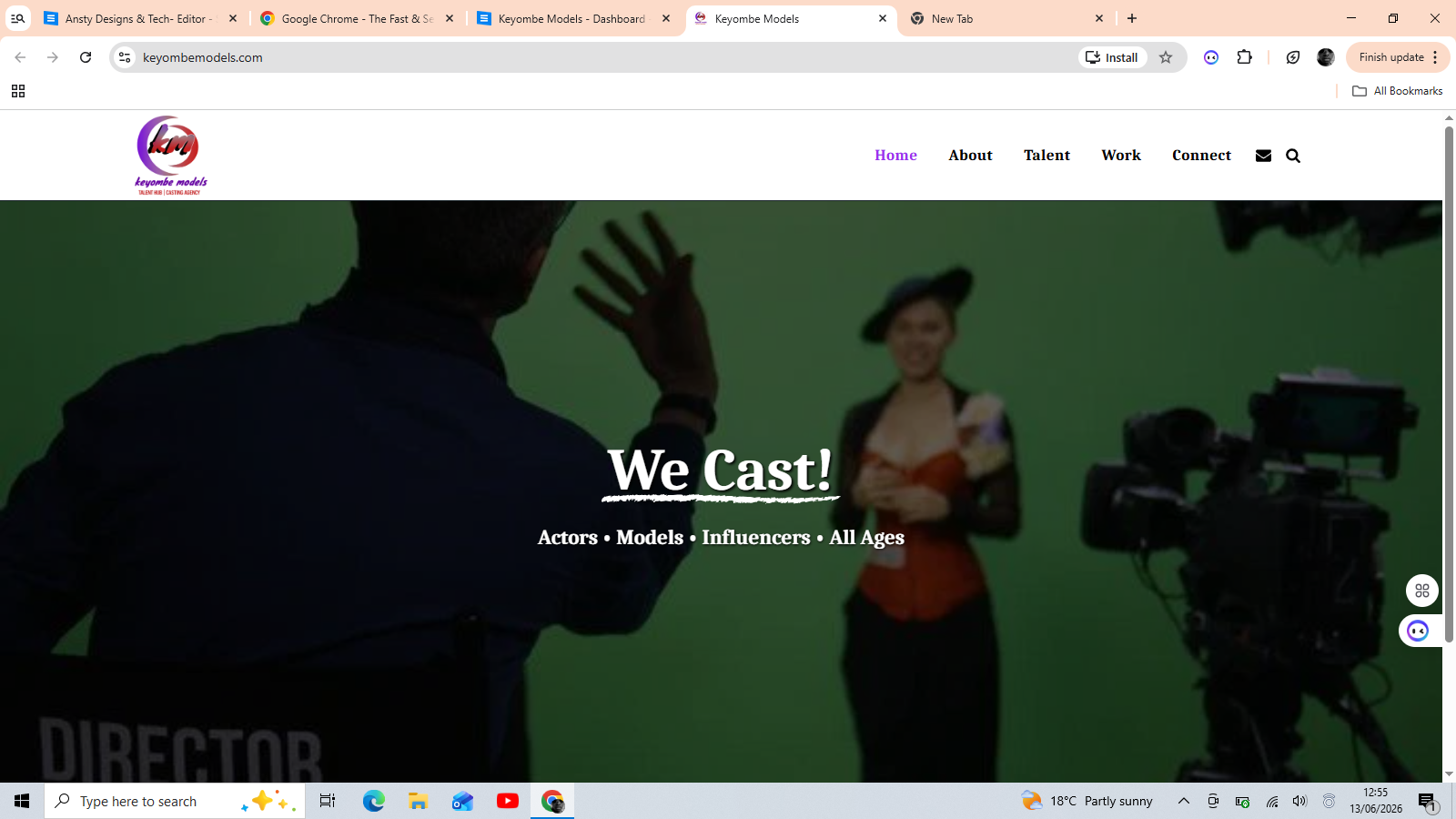Screen dimensions: 1456x819
Task: Go to the Home menu item
Action: click(x=895, y=156)
